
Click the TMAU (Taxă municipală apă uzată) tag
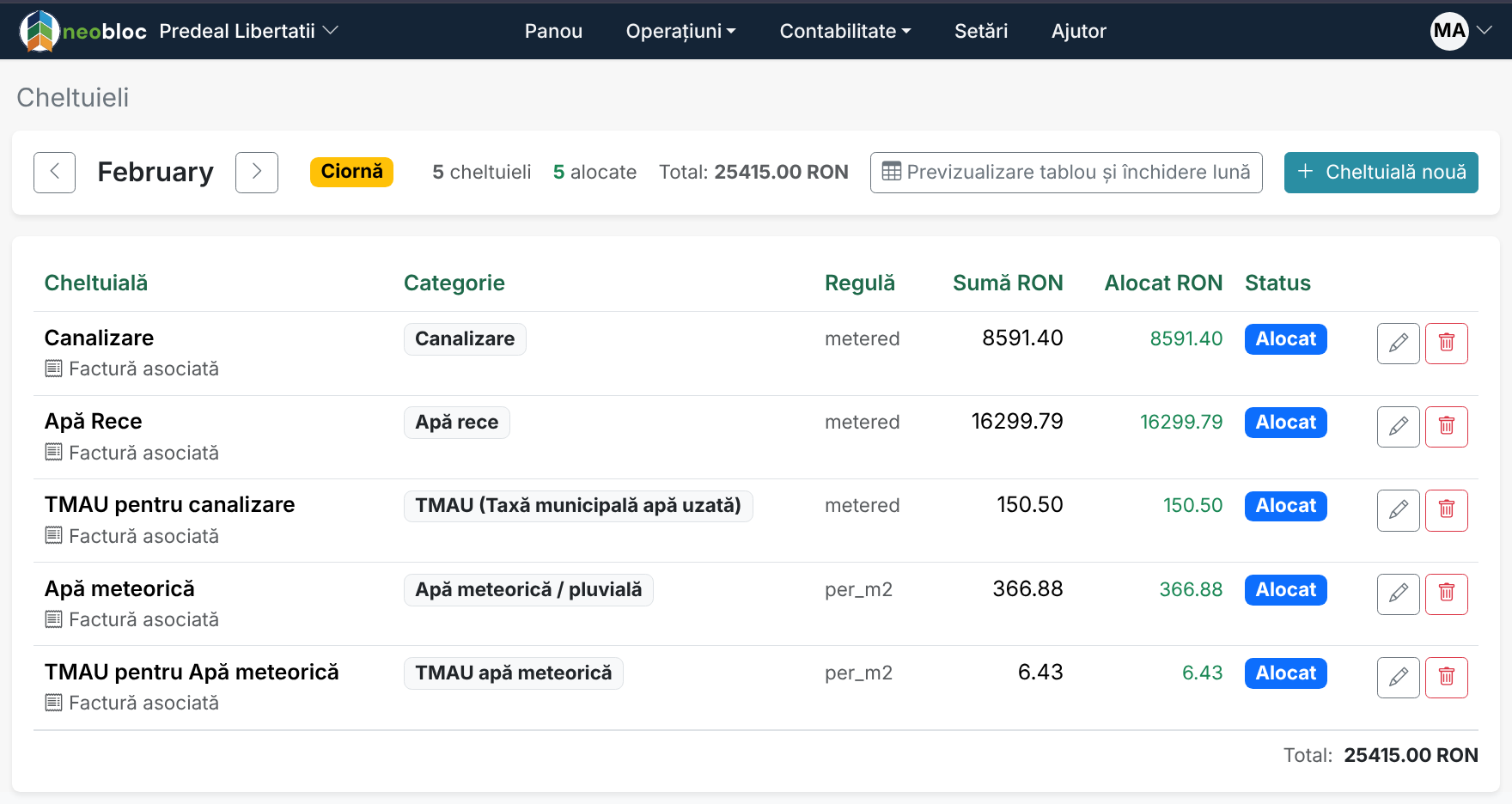tap(578, 506)
